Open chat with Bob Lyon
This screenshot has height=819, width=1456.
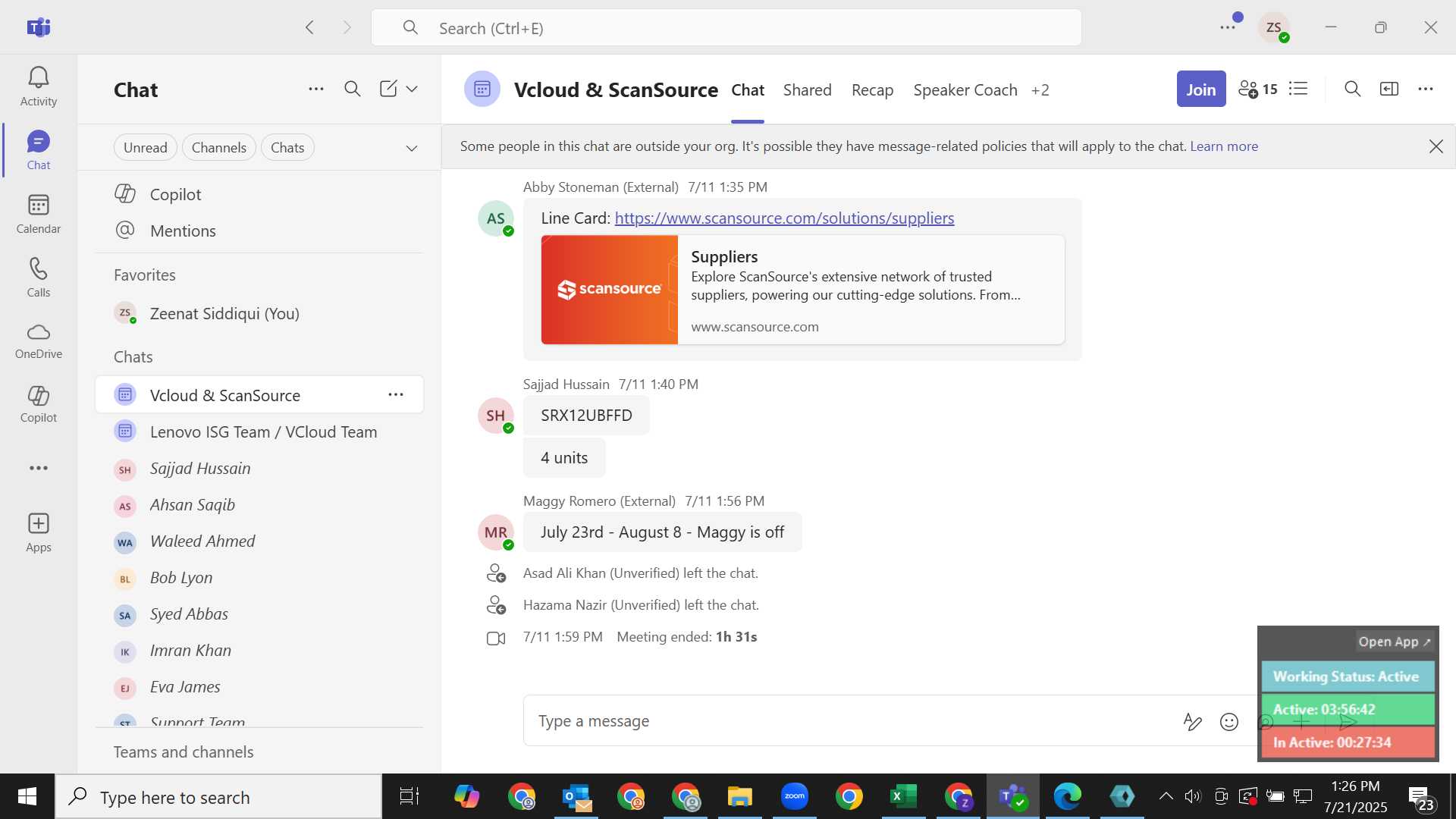click(259, 577)
